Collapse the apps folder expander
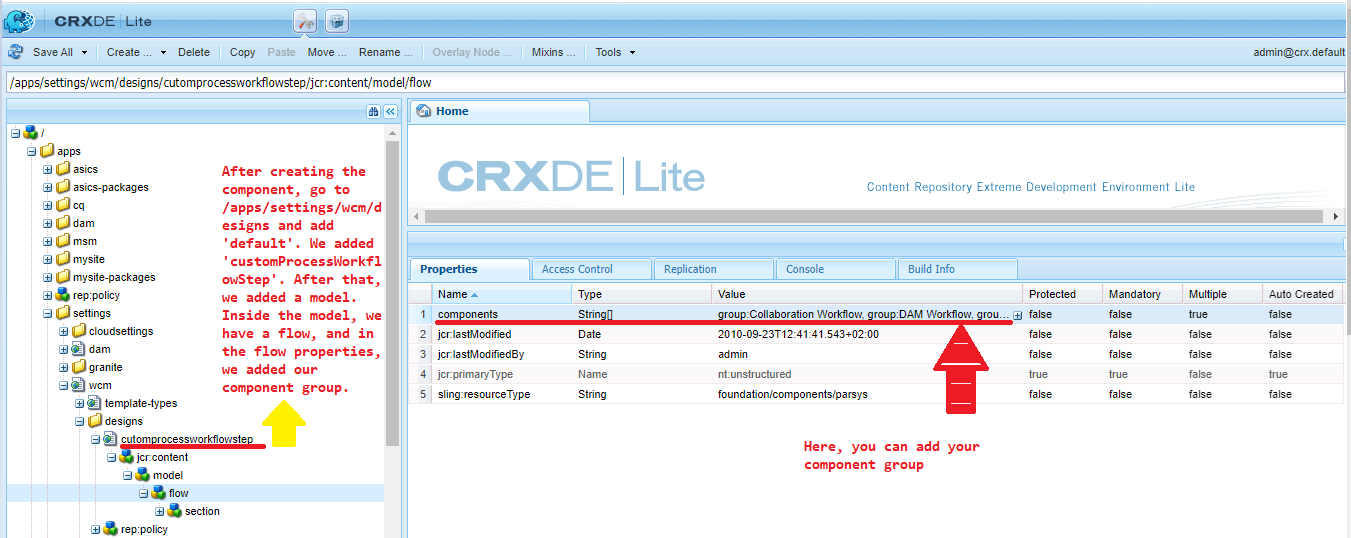Viewport: 1351px width, 538px height. tap(31, 151)
